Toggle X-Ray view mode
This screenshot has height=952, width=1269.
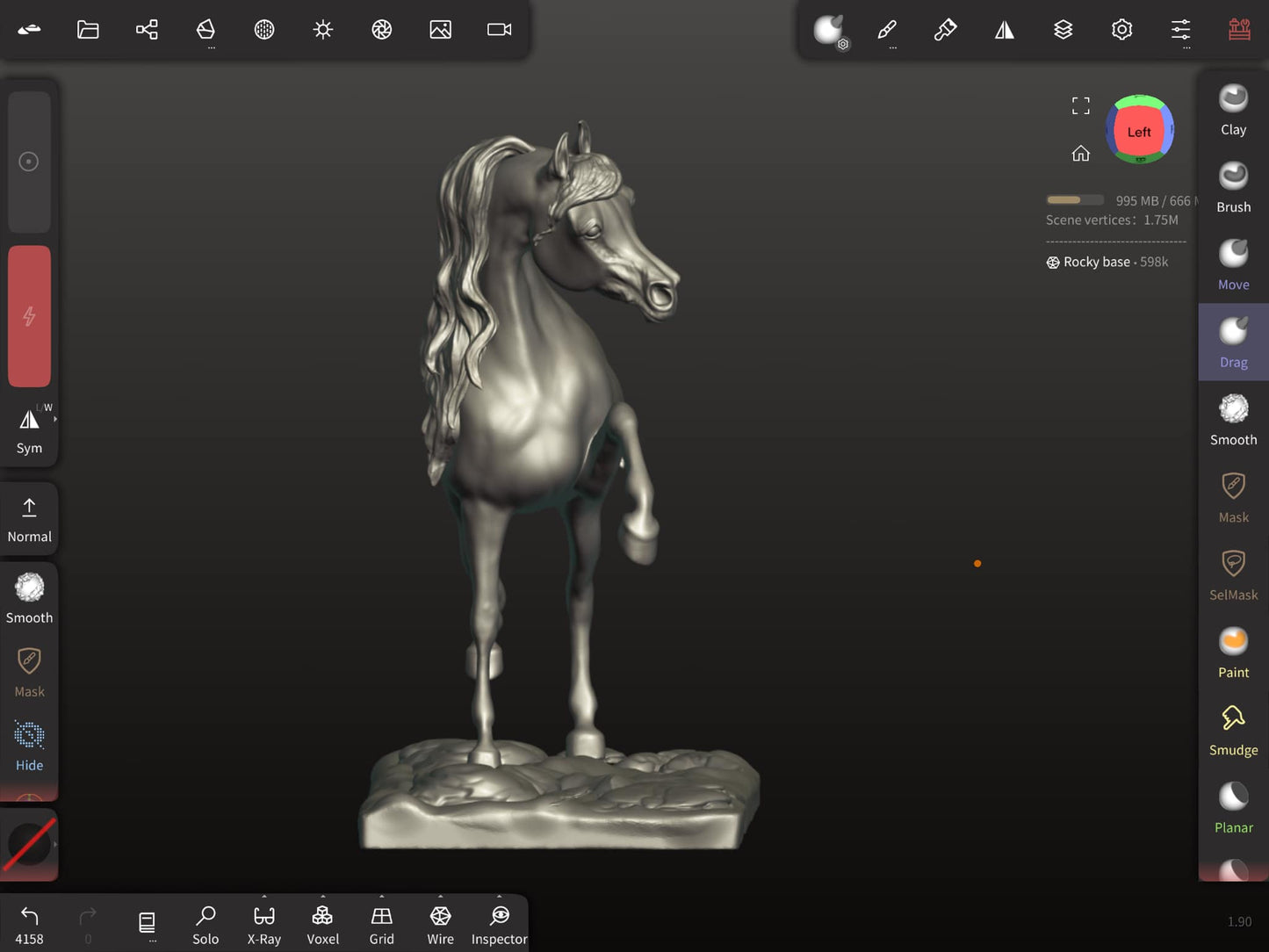tap(264, 925)
